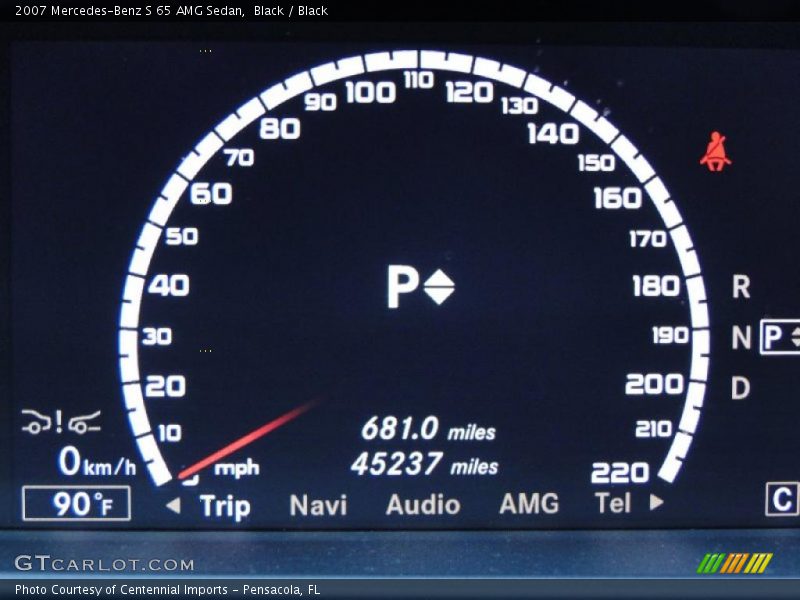
Task: Click the mph unit label
Action: click(237, 468)
